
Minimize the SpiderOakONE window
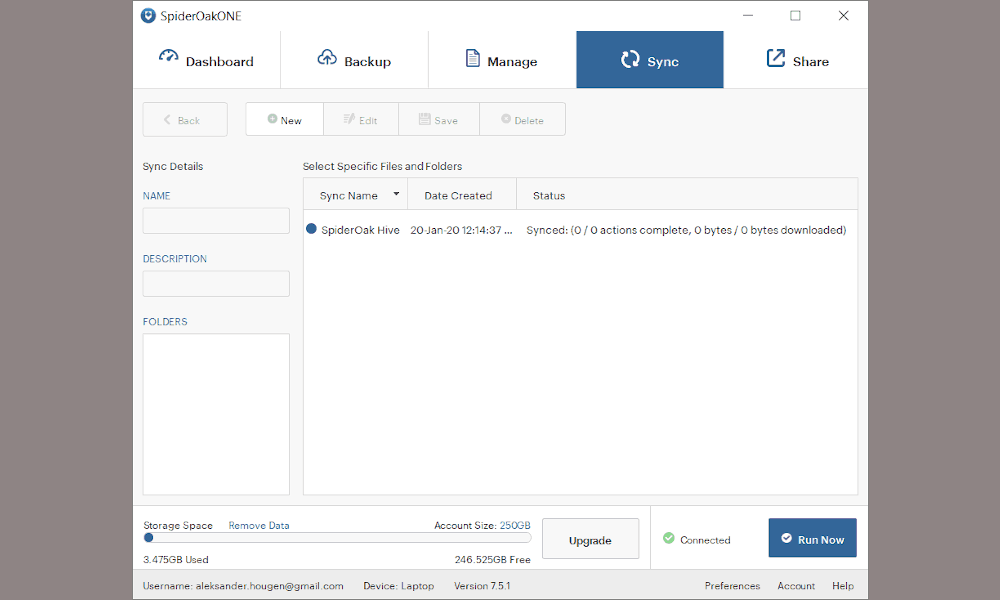[x=748, y=15]
